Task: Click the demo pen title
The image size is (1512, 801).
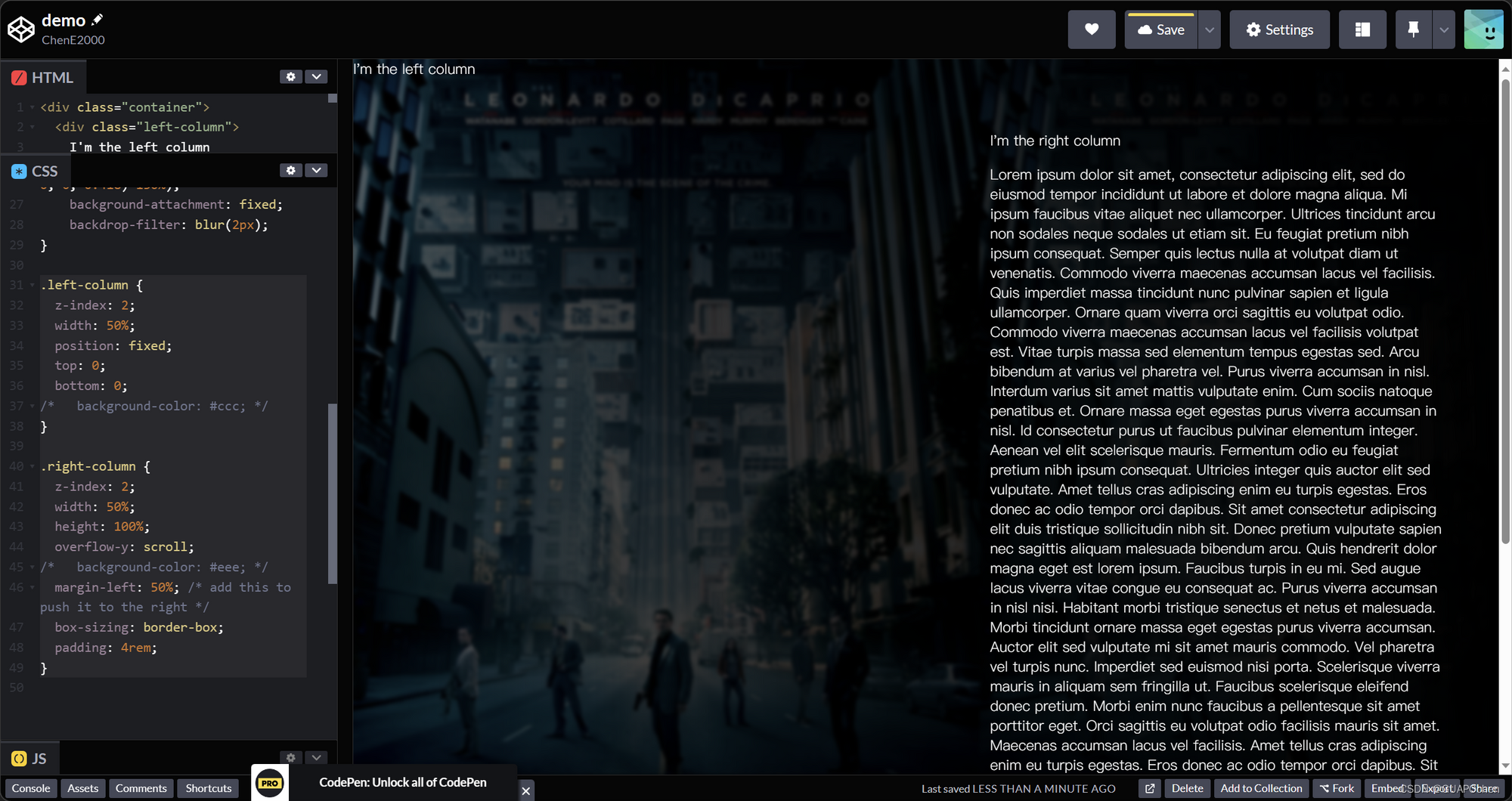Action: pyautogui.click(x=64, y=20)
